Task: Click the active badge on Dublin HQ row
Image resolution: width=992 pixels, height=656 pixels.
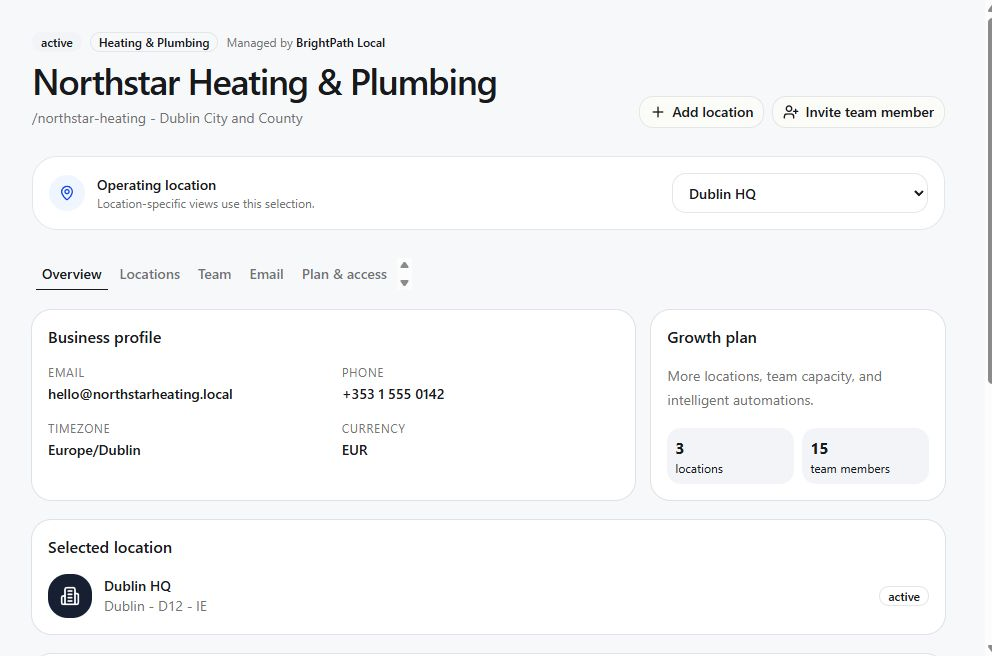Action: [x=903, y=597]
